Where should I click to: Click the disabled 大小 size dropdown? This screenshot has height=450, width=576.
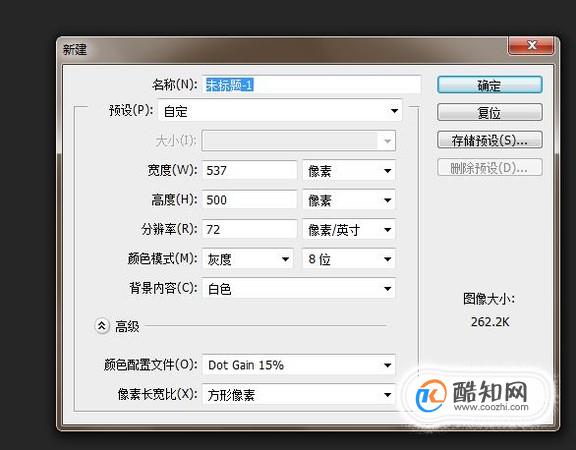click(x=299, y=141)
